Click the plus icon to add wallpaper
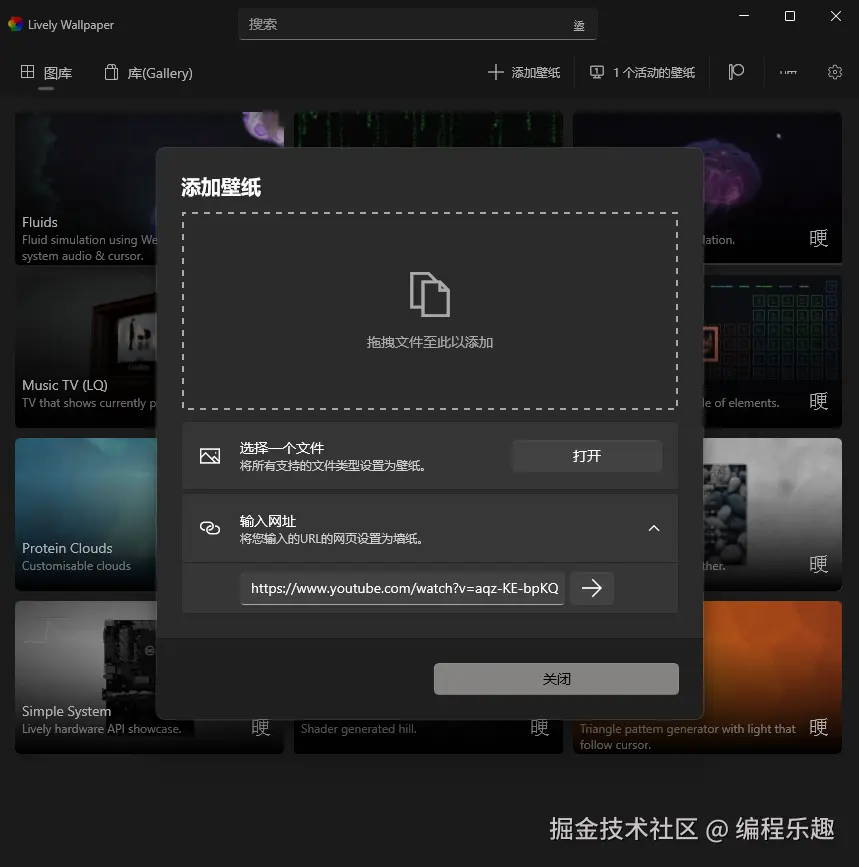The height and width of the screenshot is (867, 859). (x=494, y=72)
